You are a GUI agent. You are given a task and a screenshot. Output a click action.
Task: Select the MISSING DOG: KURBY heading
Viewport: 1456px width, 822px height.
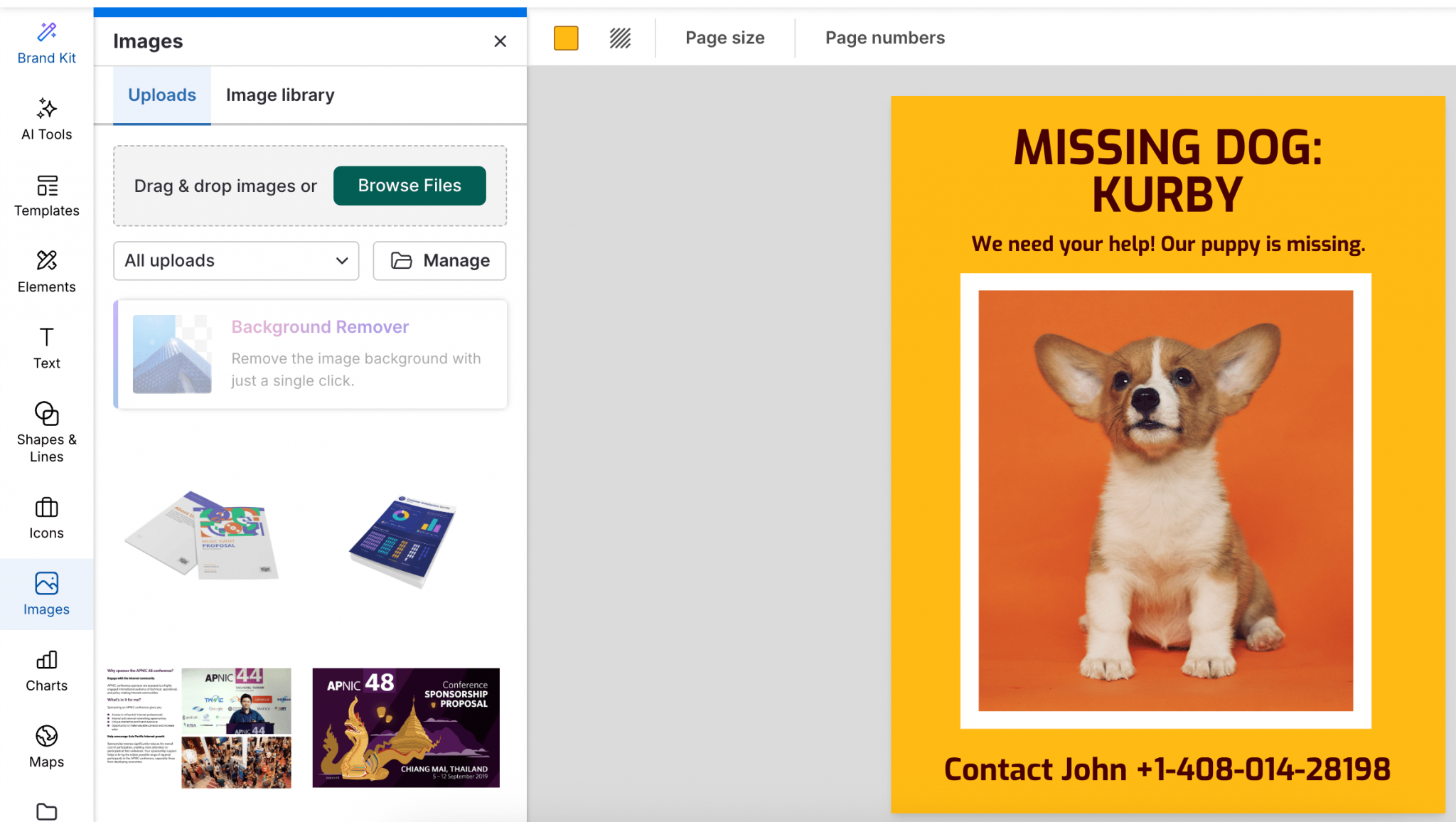coord(1168,171)
